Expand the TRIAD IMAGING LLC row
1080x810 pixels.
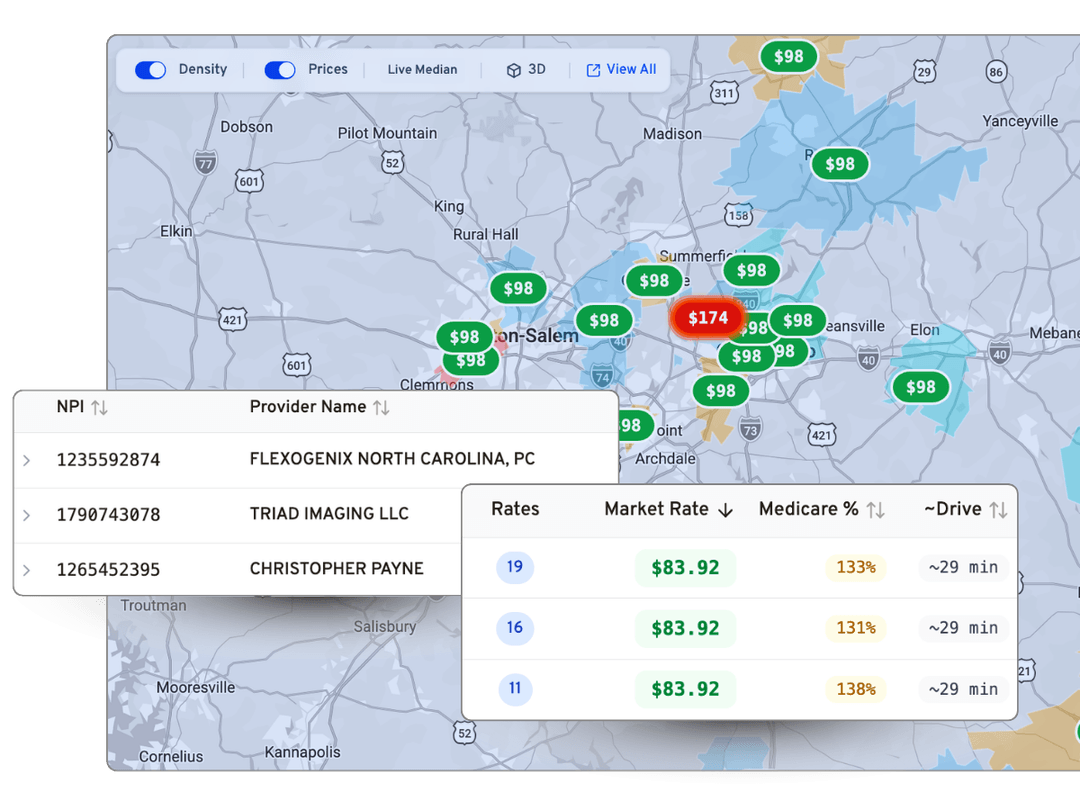(x=27, y=515)
